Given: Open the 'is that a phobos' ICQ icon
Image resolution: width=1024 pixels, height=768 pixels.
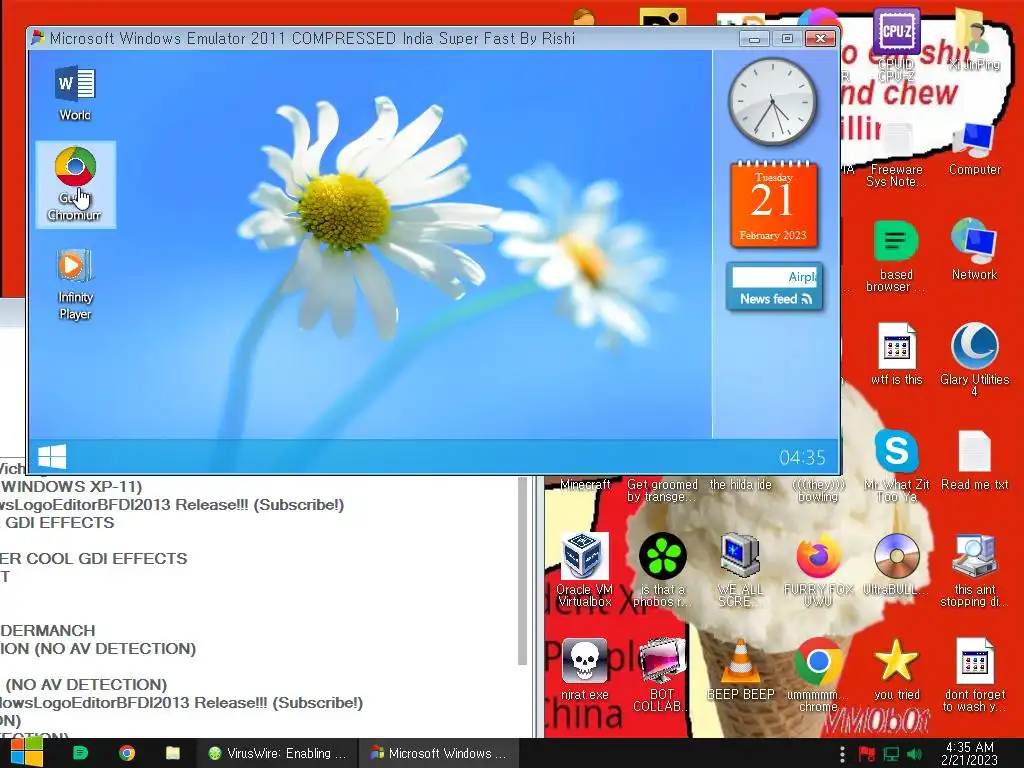Looking at the screenshot, I should (x=662, y=570).
